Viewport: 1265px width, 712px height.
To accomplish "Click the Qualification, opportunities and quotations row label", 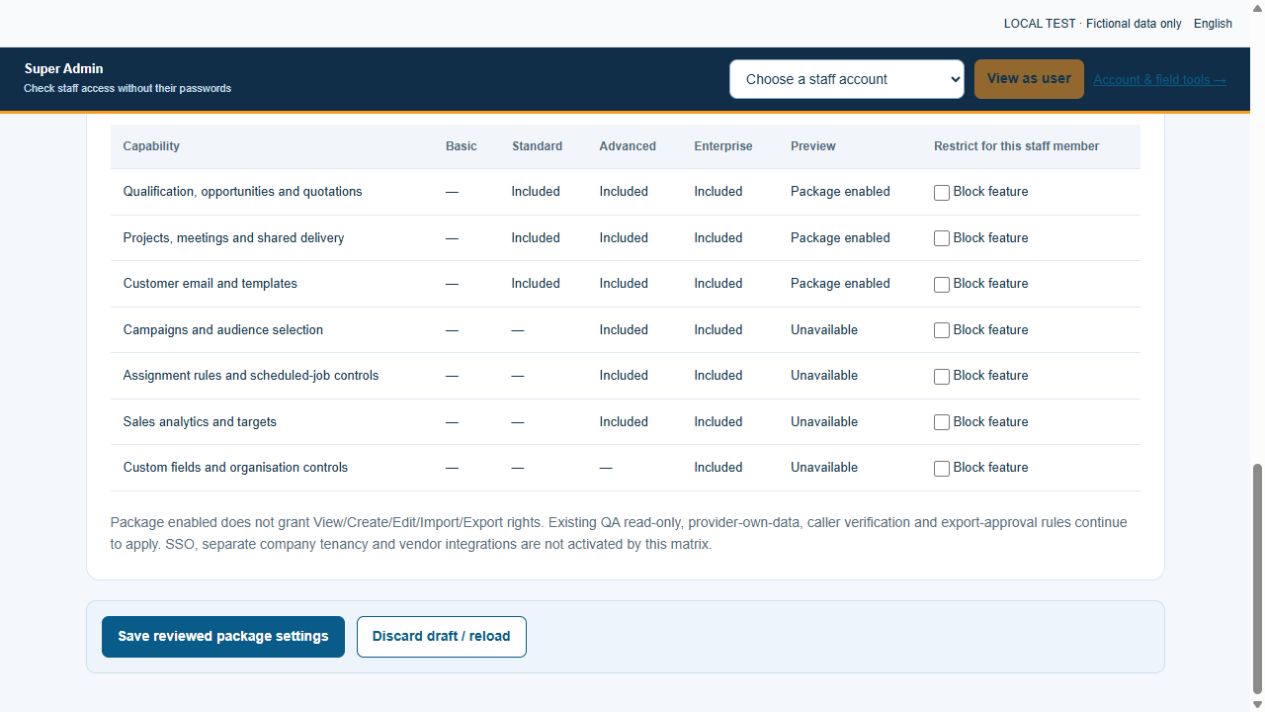I will (243, 192).
